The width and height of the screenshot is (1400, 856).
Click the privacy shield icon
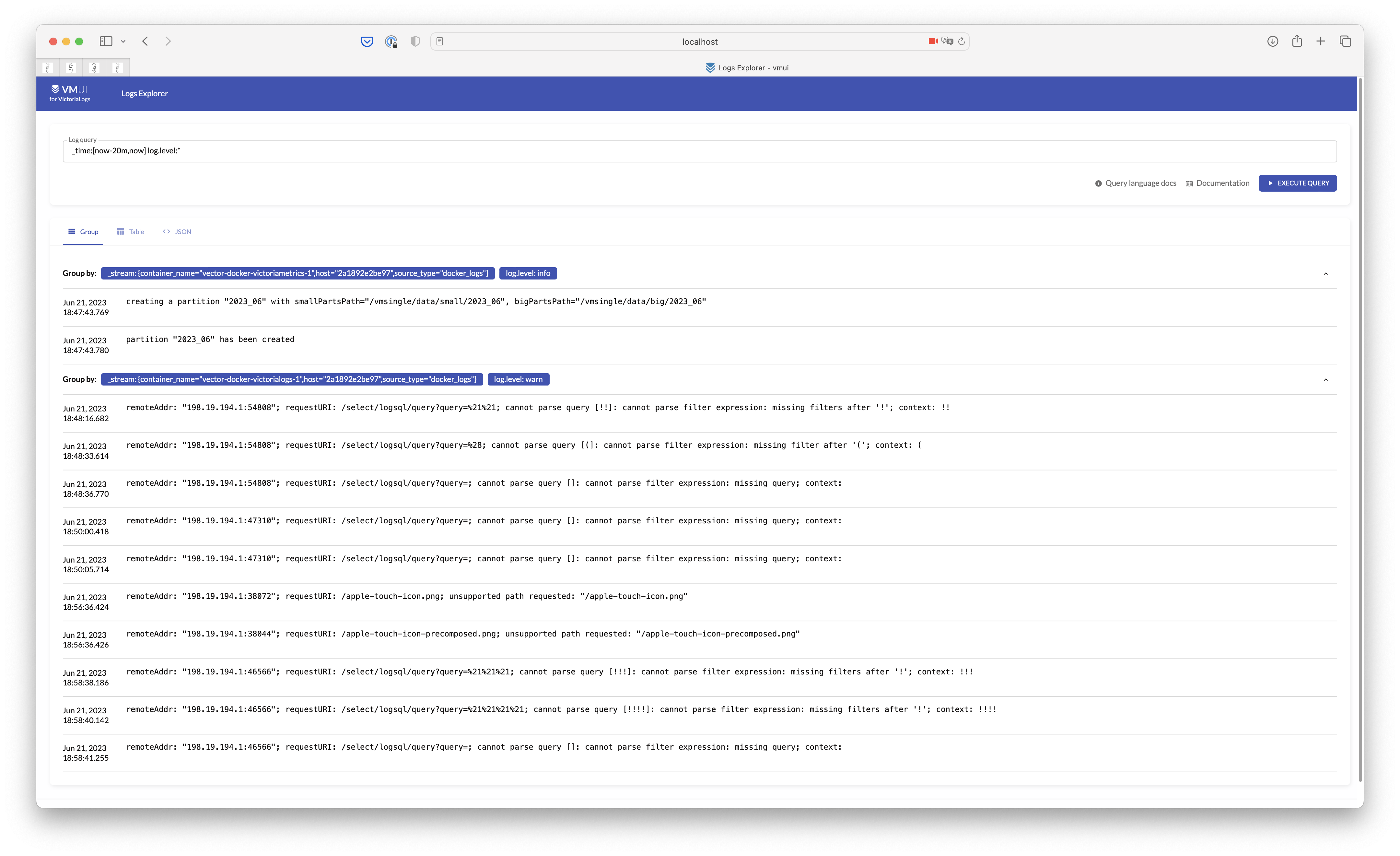415,41
